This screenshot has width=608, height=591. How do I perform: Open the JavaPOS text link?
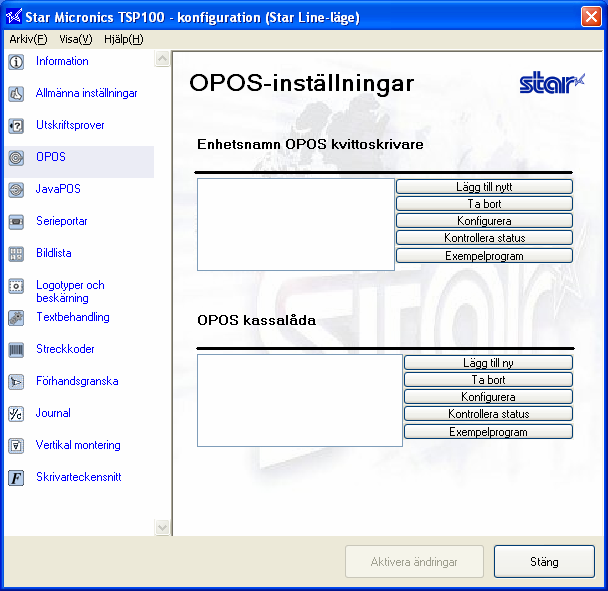pos(58,189)
